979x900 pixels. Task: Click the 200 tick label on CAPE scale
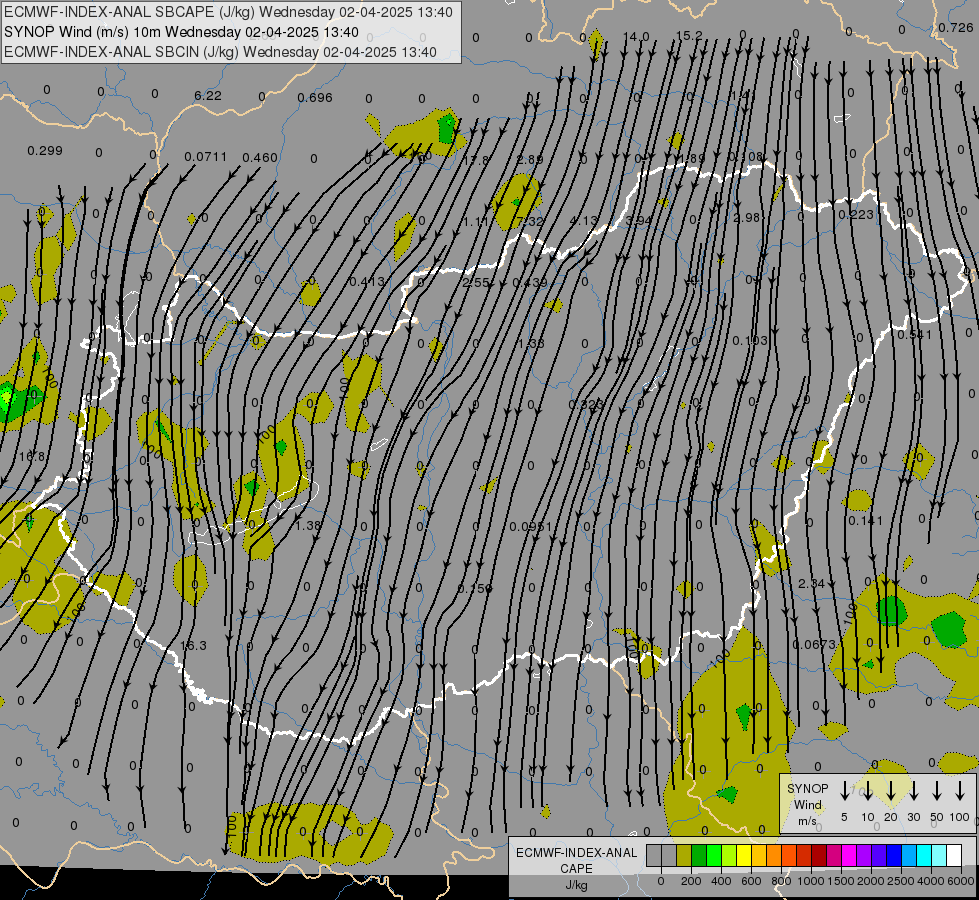691,881
